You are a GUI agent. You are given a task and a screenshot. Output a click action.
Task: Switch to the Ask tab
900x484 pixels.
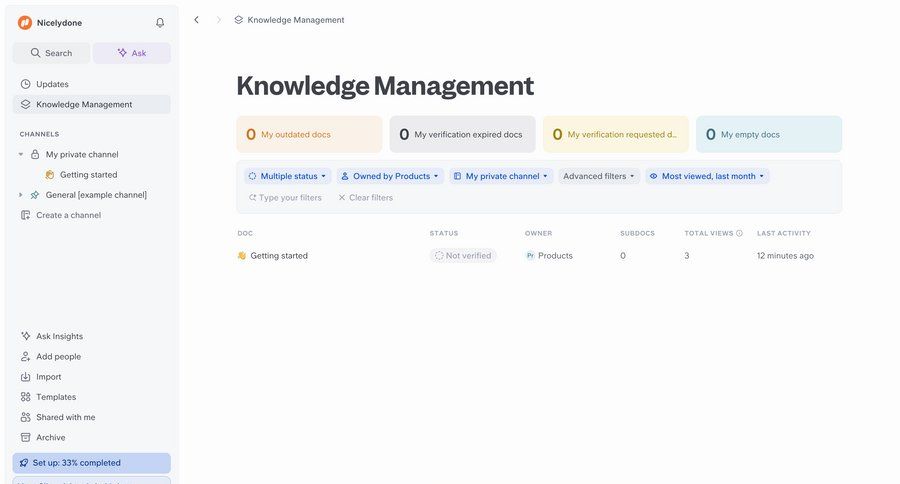point(132,53)
